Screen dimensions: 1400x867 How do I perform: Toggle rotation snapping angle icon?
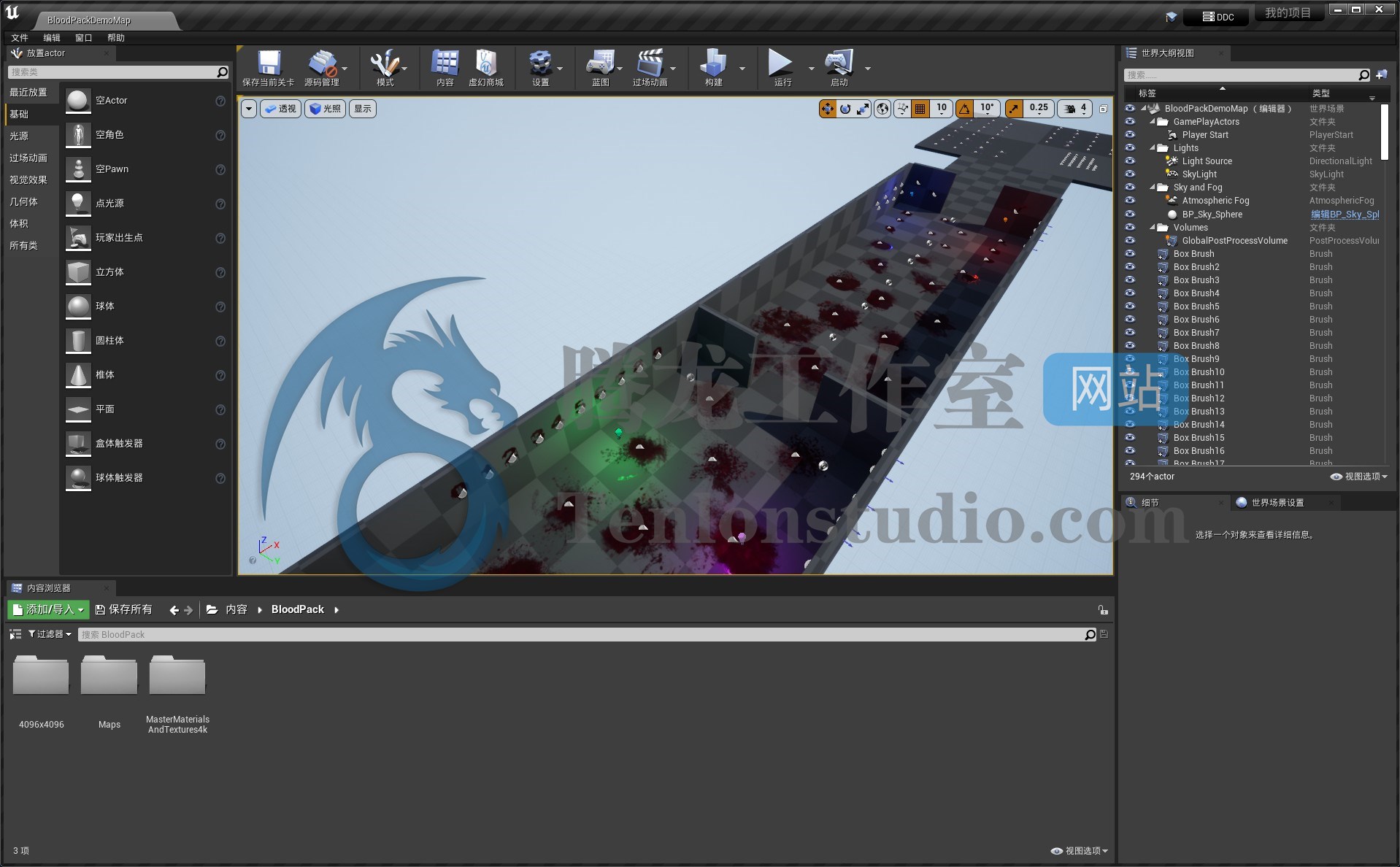tap(965, 109)
